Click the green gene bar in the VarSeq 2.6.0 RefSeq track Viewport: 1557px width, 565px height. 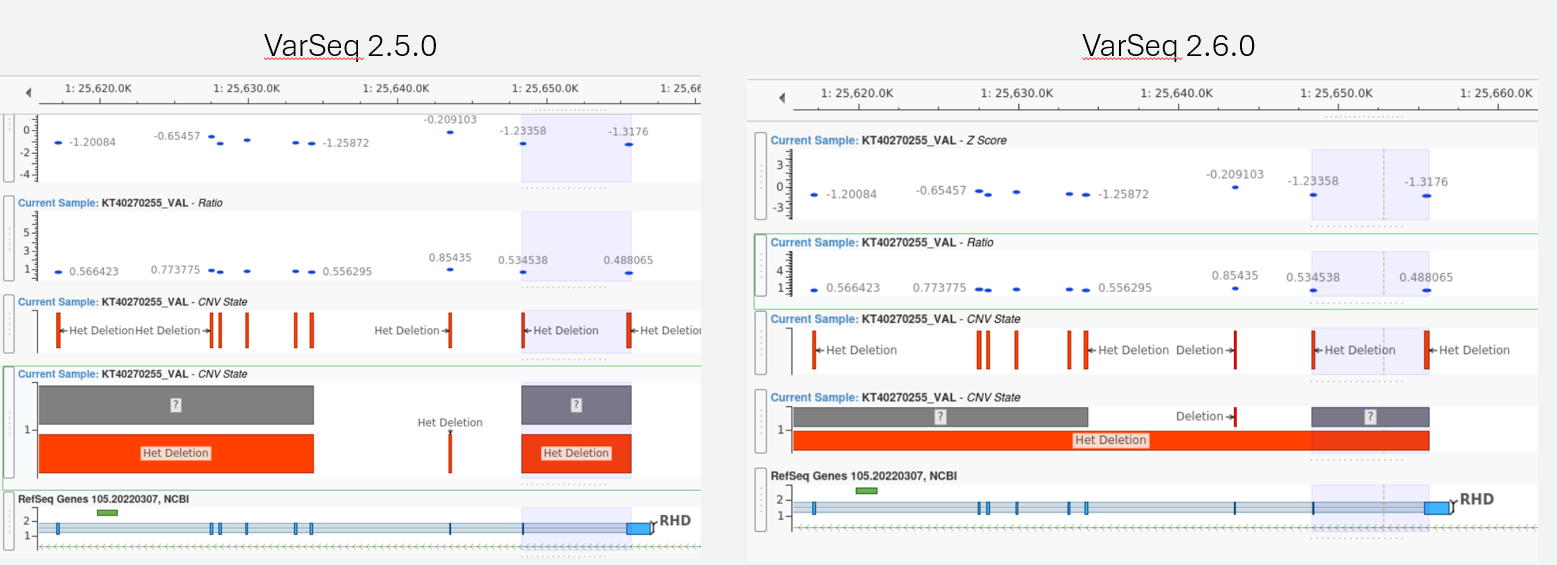pyautogui.click(x=866, y=491)
